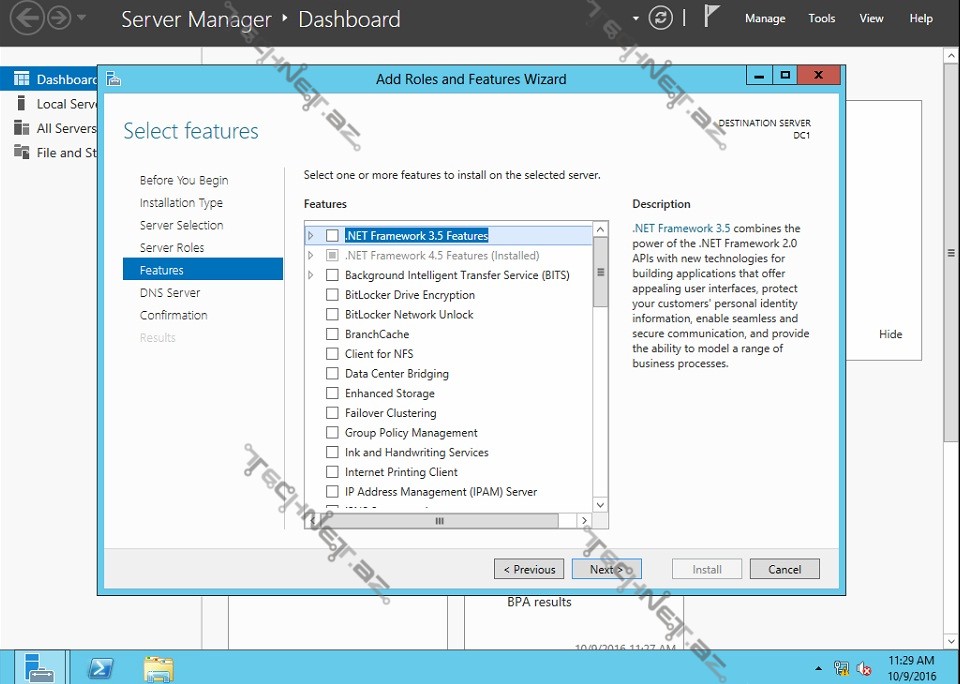Click Server Manager taskbar icon
960x684 pixels.
tap(41, 667)
